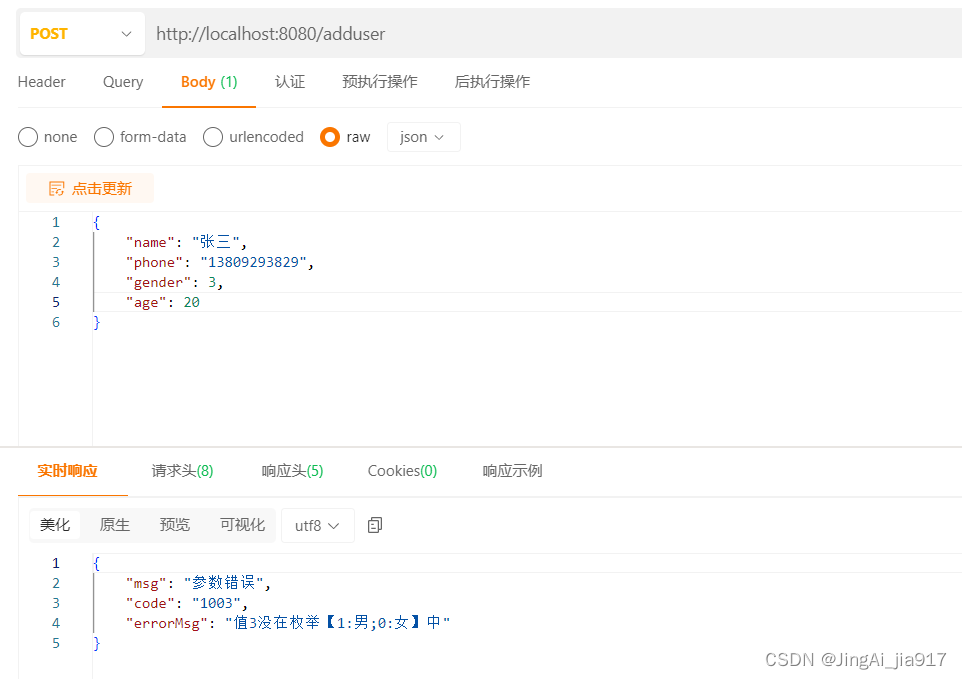Open the json body format dropdown

pos(423,137)
